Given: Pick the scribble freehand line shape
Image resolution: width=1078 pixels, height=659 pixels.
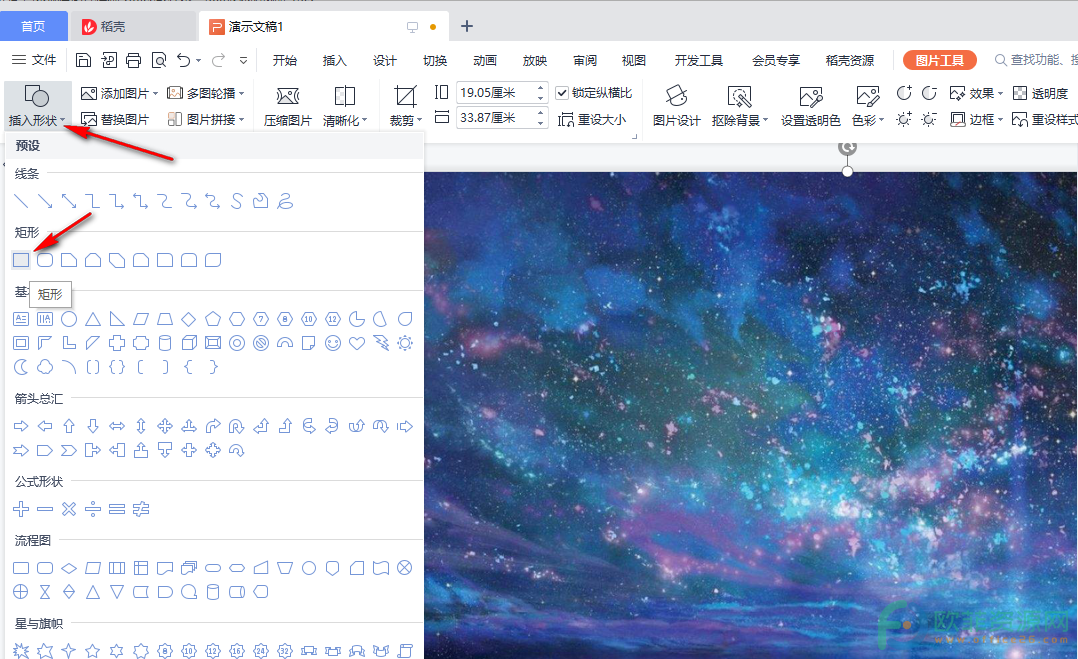Looking at the screenshot, I should 285,201.
